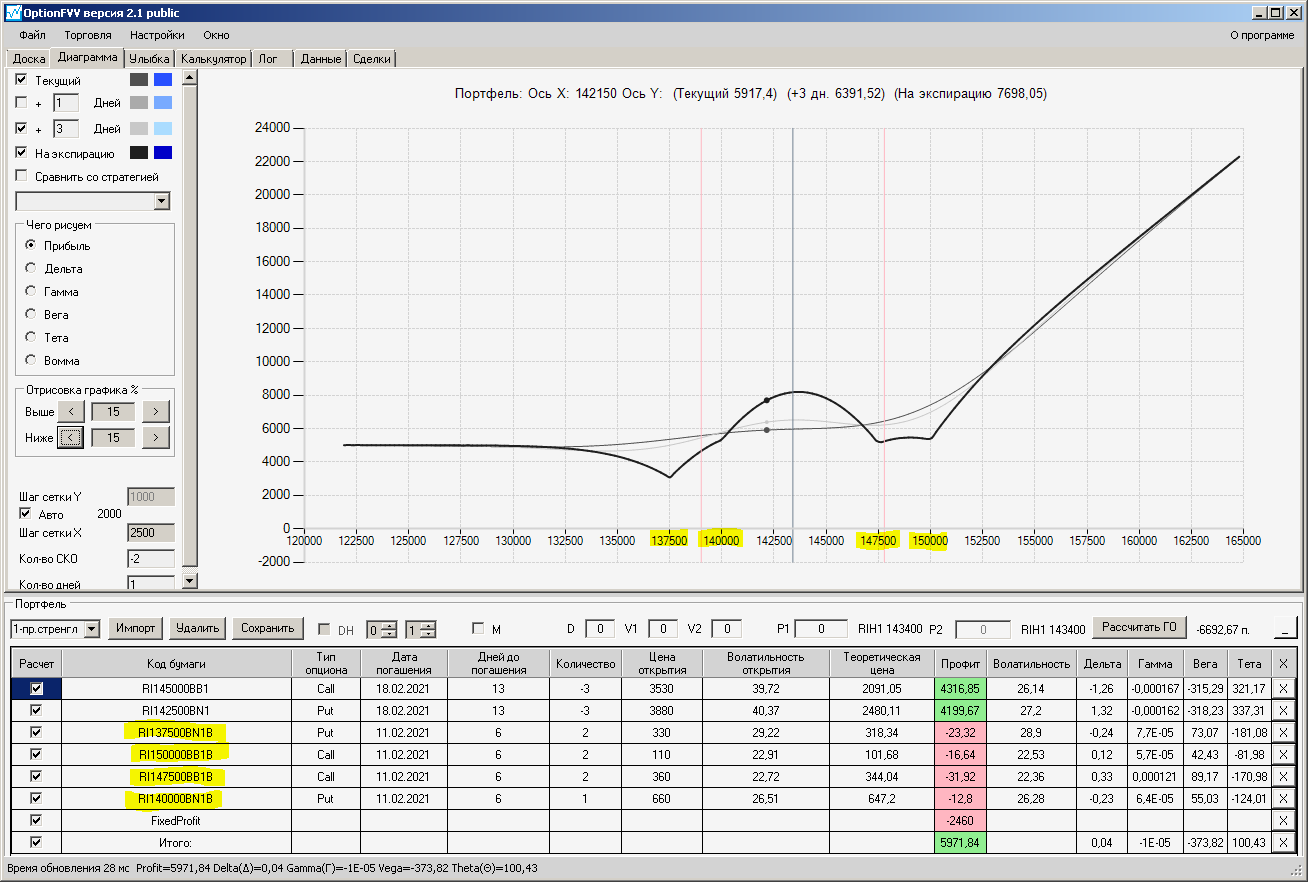Viewport: 1308px width, 882px height.
Task: Select the Гамма radio button
Action: pos(31,291)
